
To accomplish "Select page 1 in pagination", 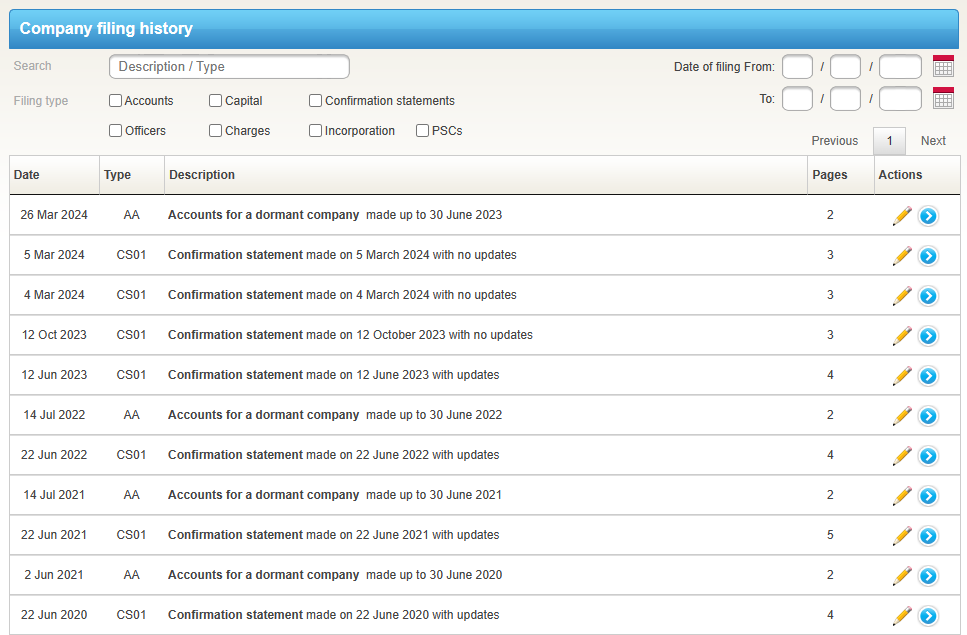I will (889, 141).
